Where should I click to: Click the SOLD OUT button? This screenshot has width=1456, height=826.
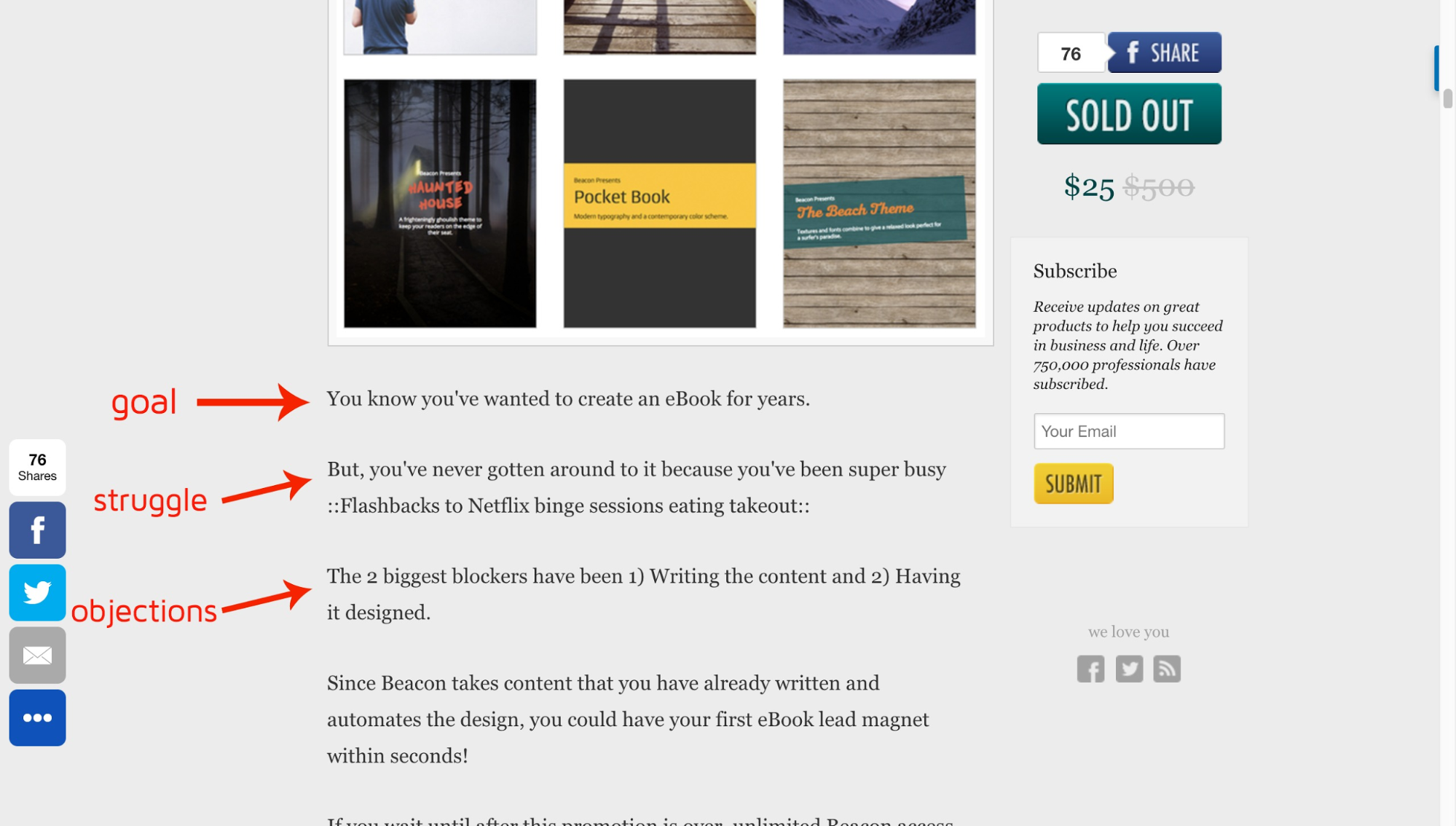1129,114
